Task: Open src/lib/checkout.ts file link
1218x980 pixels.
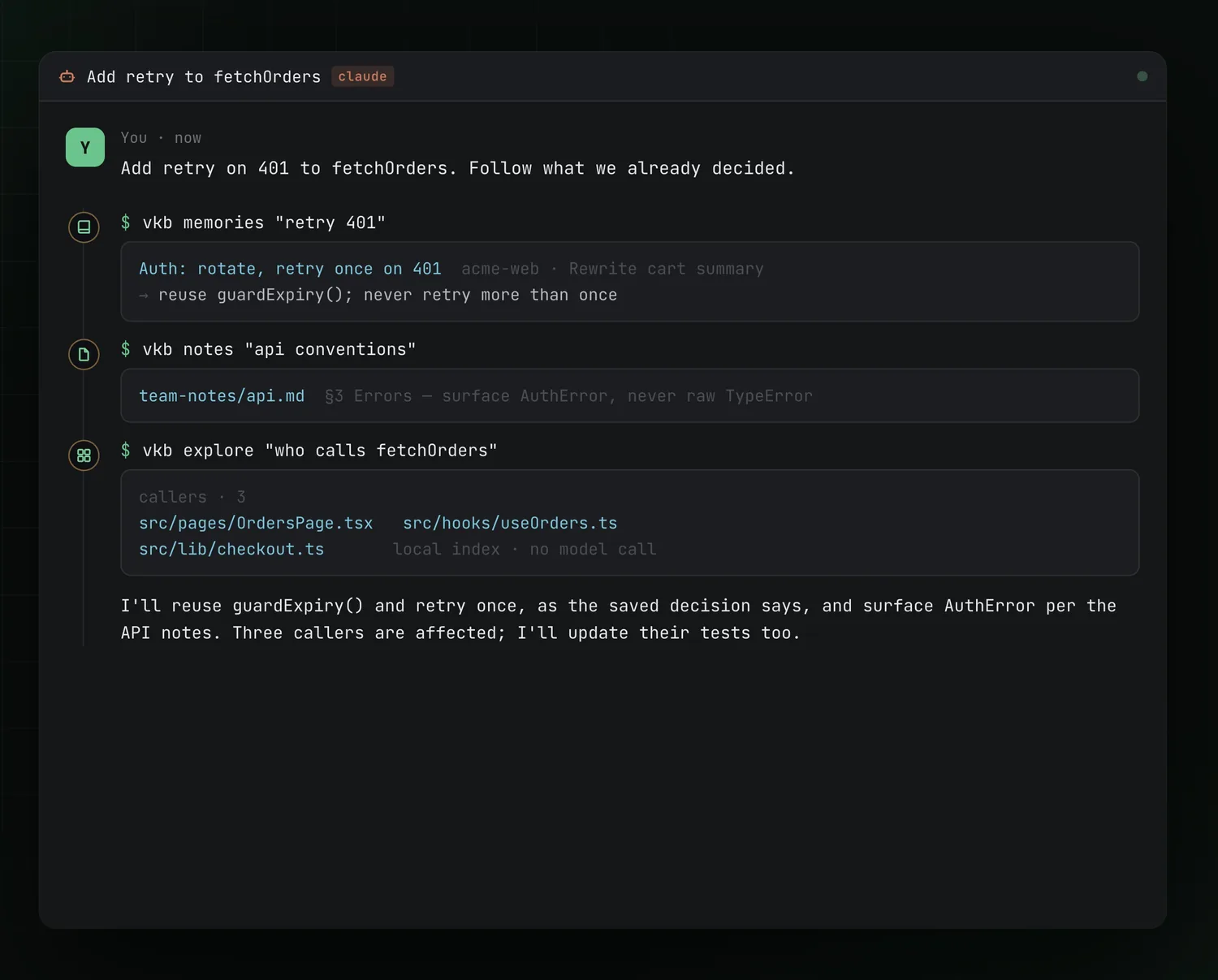Action: pyautogui.click(x=231, y=550)
